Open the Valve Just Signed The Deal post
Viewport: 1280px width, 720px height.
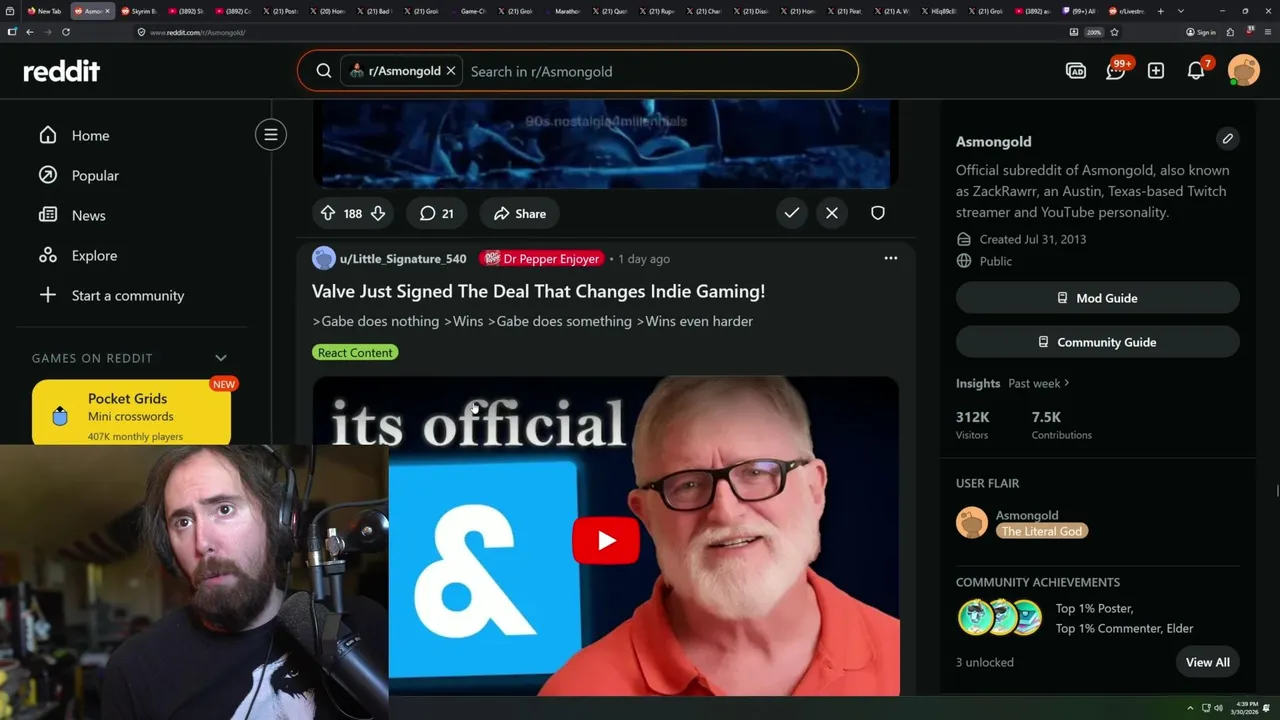[x=538, y=291]
